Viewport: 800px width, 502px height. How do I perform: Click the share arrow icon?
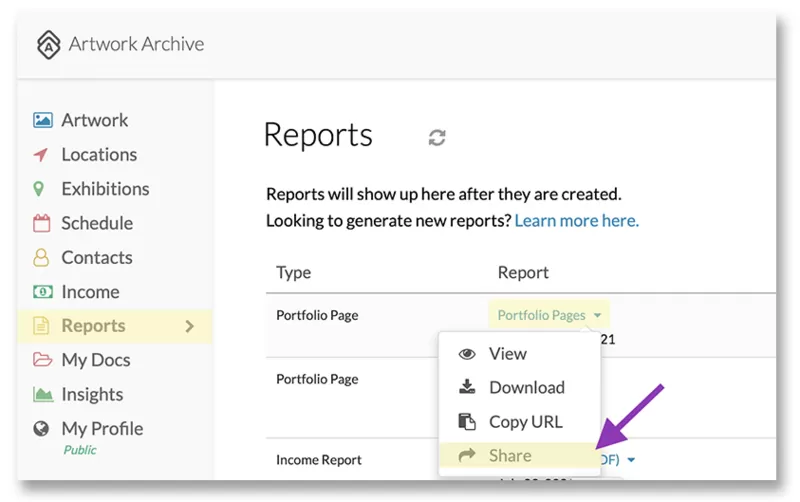point(467,455)
